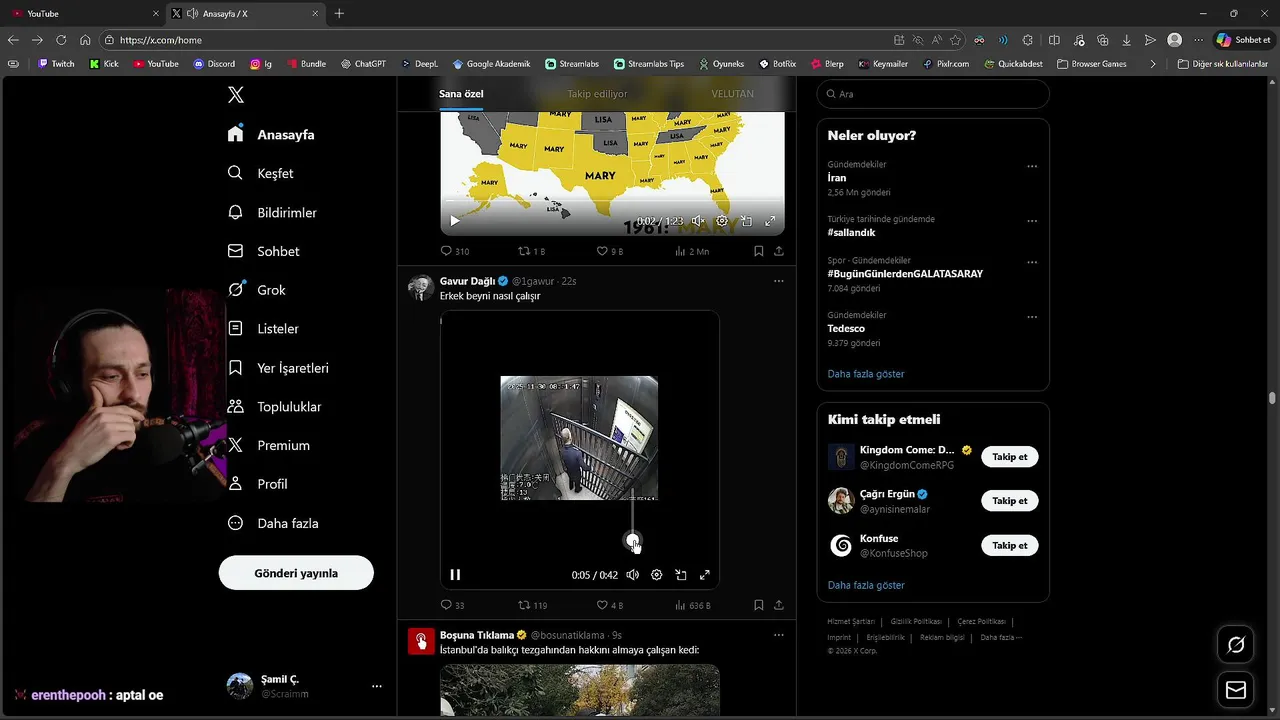Viewport: 1280px width, 720px height.
Task: Open Bildirimler notifications page
Action: tap(272, 212)
